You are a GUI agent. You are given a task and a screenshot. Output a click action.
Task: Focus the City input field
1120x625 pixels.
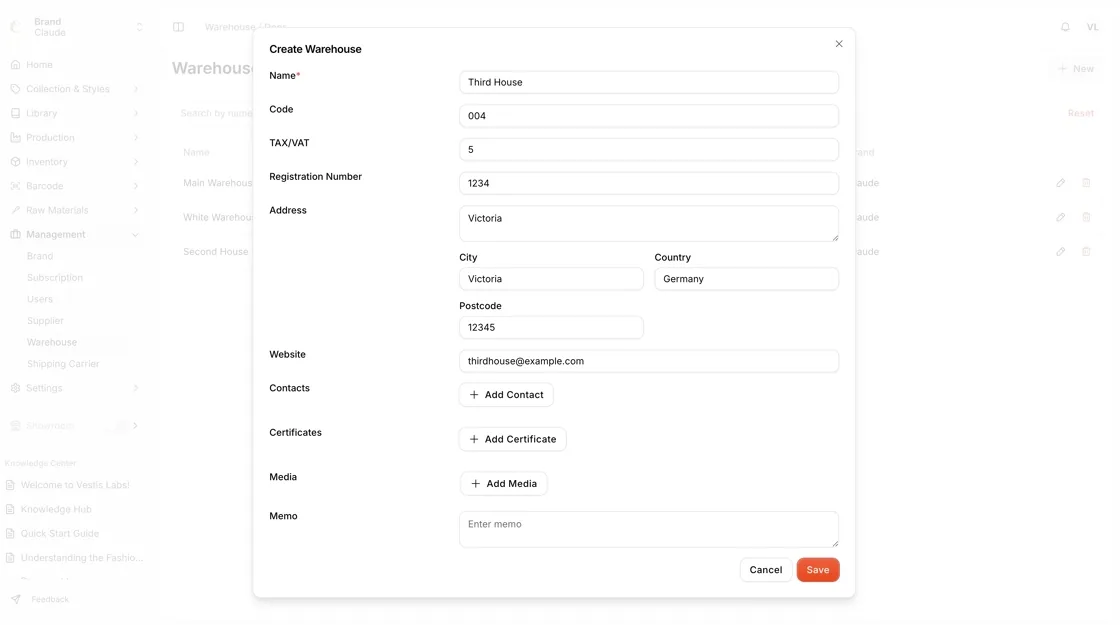[x=551, y=279]
